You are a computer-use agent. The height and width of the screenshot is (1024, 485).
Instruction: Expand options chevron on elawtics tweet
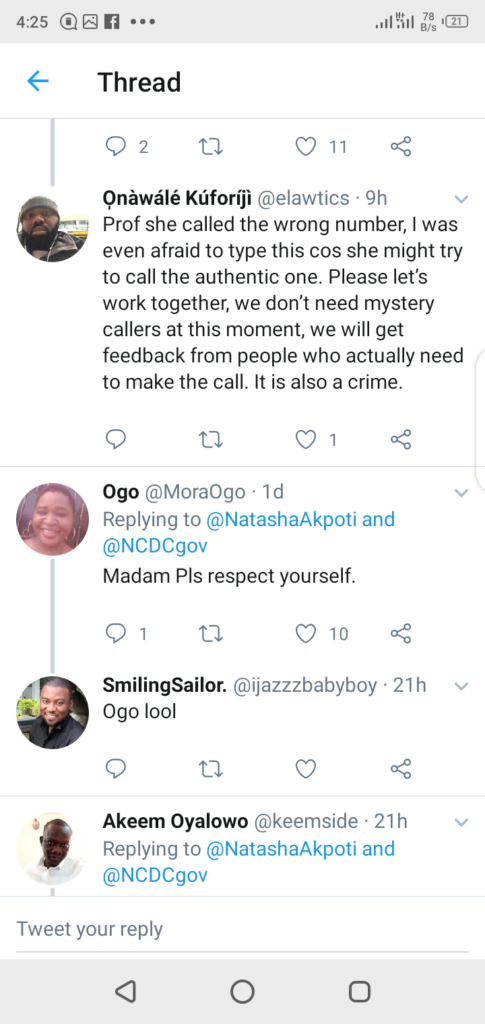tap(462, 199)
